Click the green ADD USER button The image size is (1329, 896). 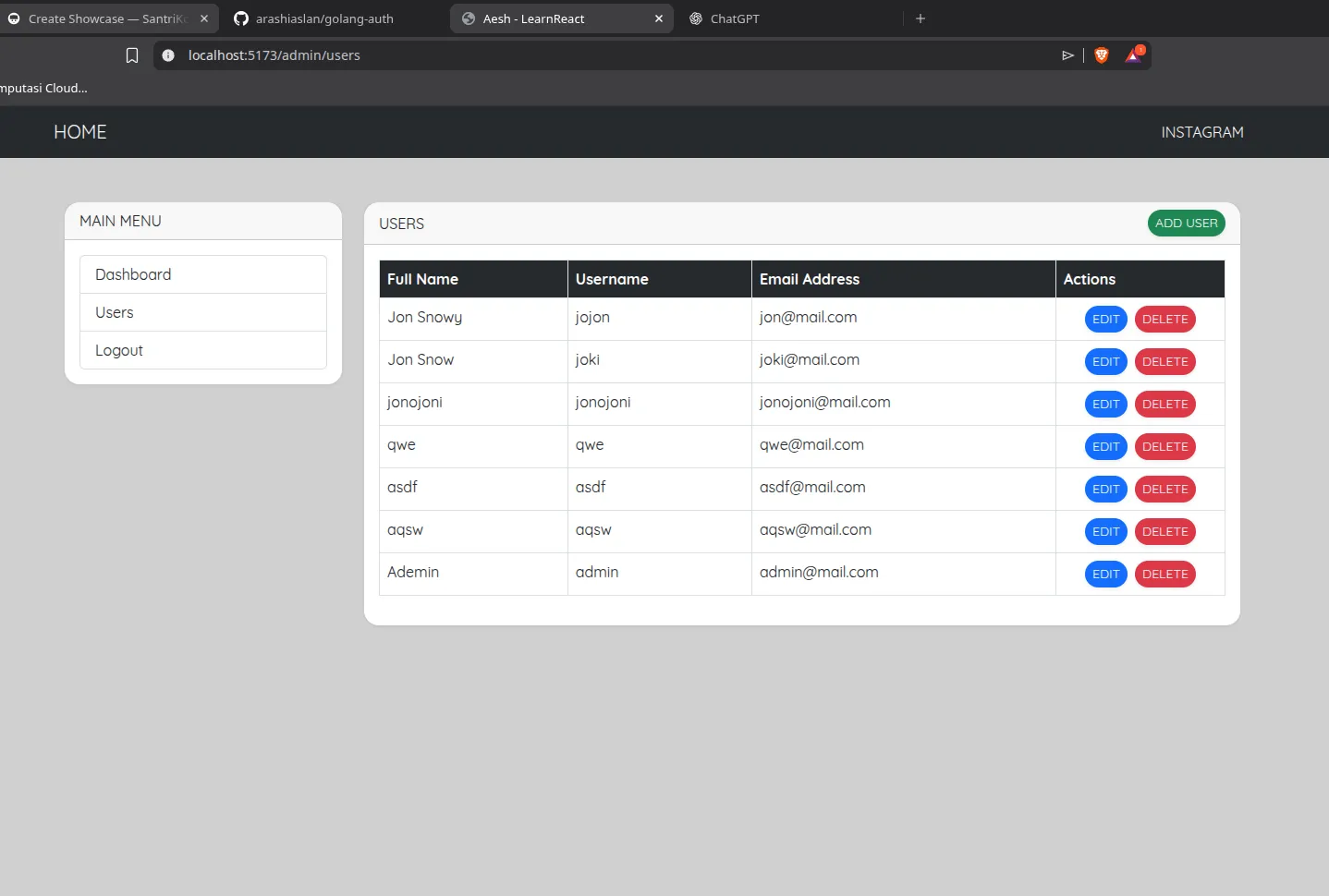coord(1187,223)
